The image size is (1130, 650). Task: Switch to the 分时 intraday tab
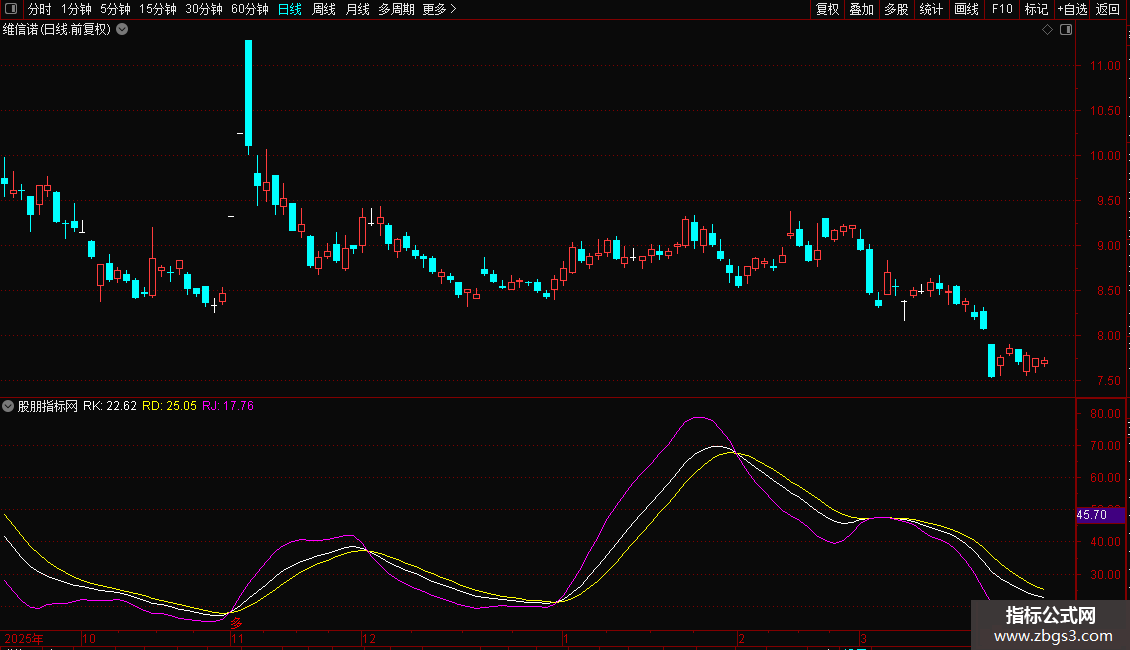[39, 9]
